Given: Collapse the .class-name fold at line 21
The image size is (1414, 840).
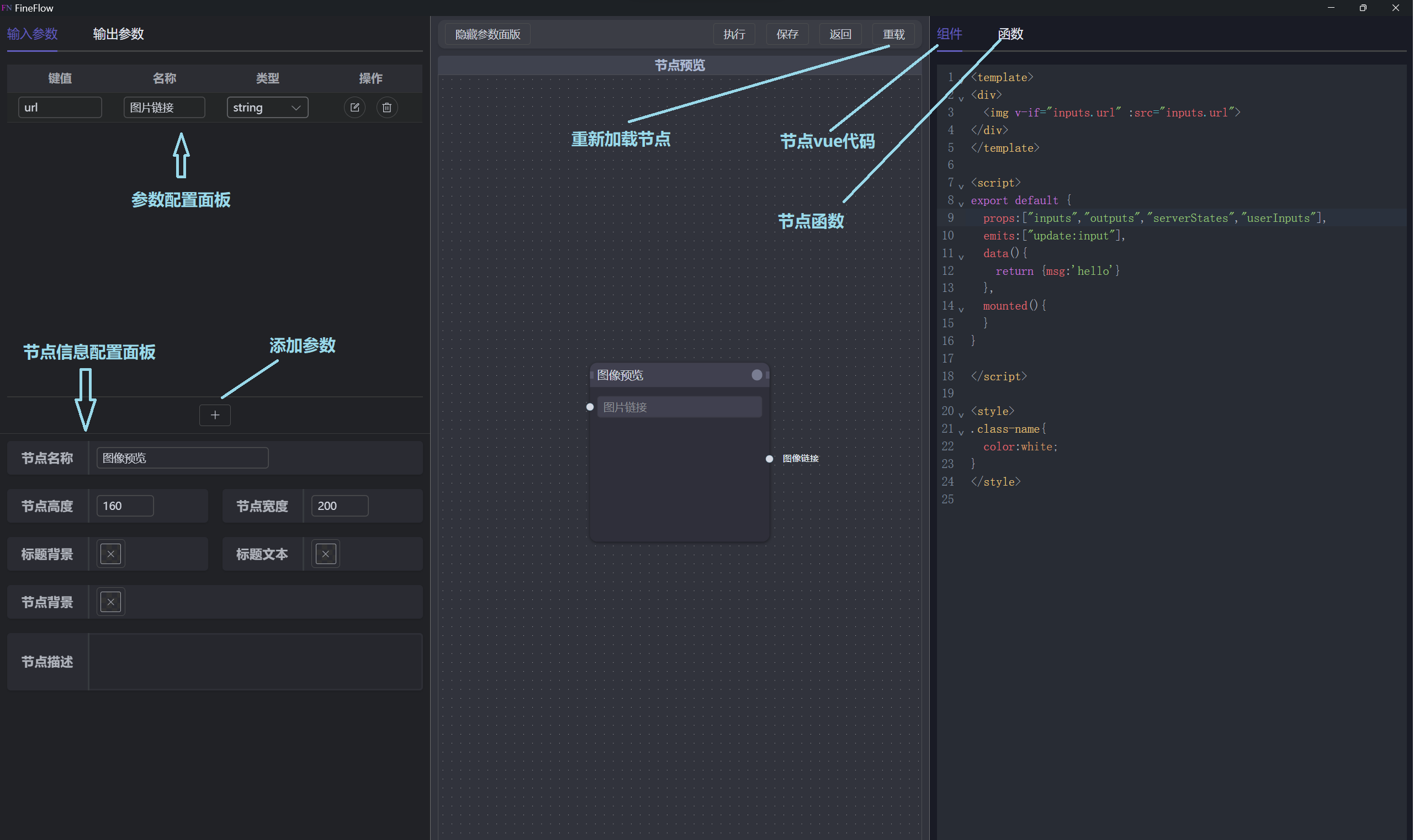Looking at the screenshot, I should click(x=961, y=433).
